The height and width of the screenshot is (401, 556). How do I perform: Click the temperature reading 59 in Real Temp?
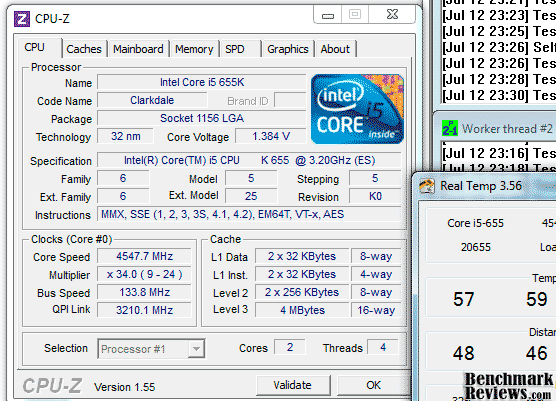[537, 299]
